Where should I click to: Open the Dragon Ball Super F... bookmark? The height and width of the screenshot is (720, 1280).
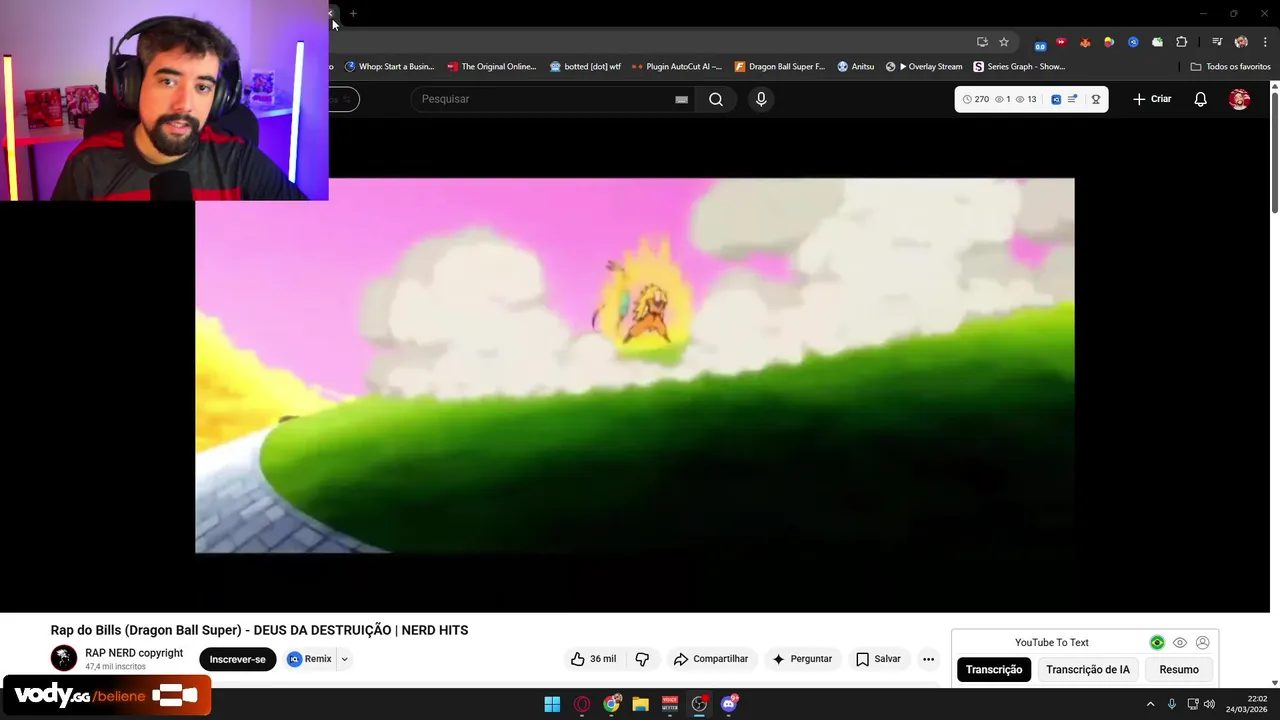click(x=780, y=67)
